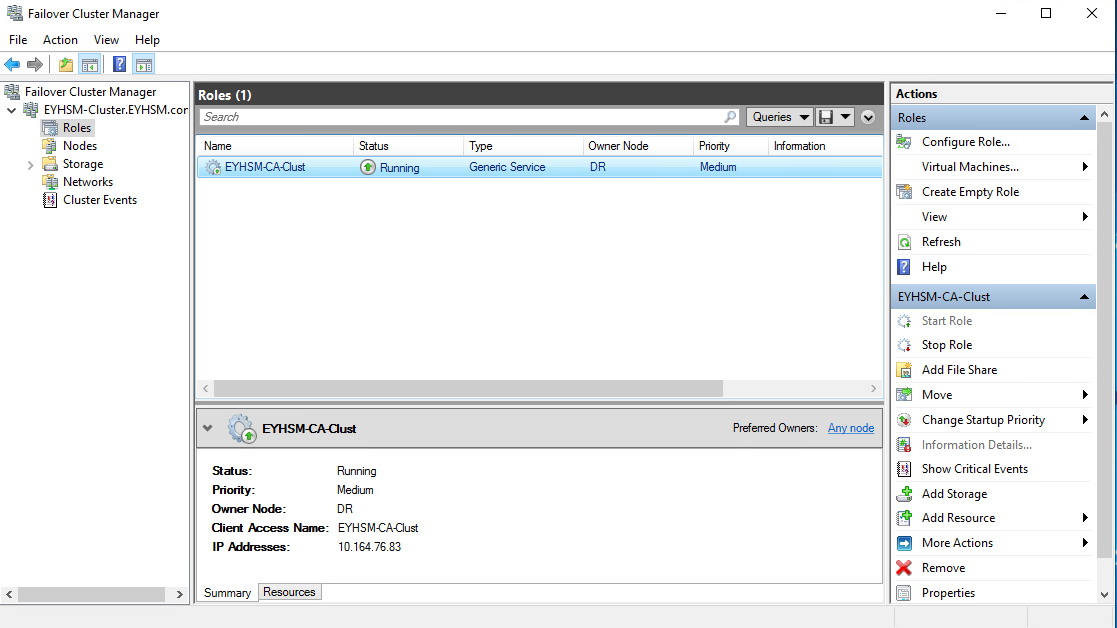The height and width of the screenshot is (628, 1117).
Task: Click the Create Empty Role icon
Action: (x=904, y=192)
